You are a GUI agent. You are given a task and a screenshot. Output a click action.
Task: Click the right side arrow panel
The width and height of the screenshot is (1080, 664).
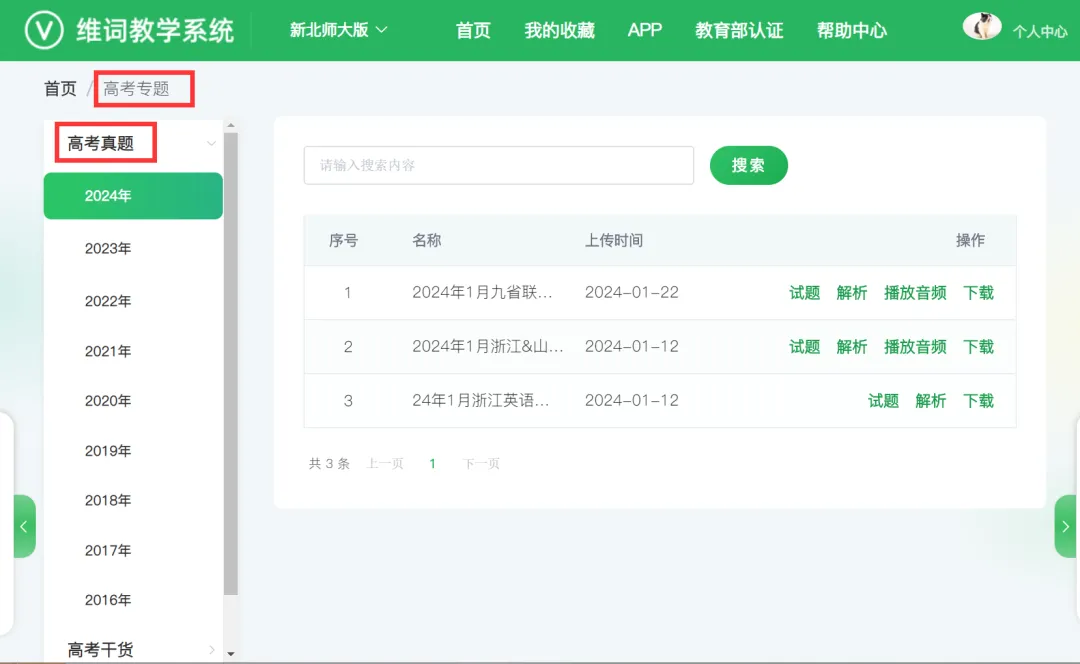[1066, 526]
